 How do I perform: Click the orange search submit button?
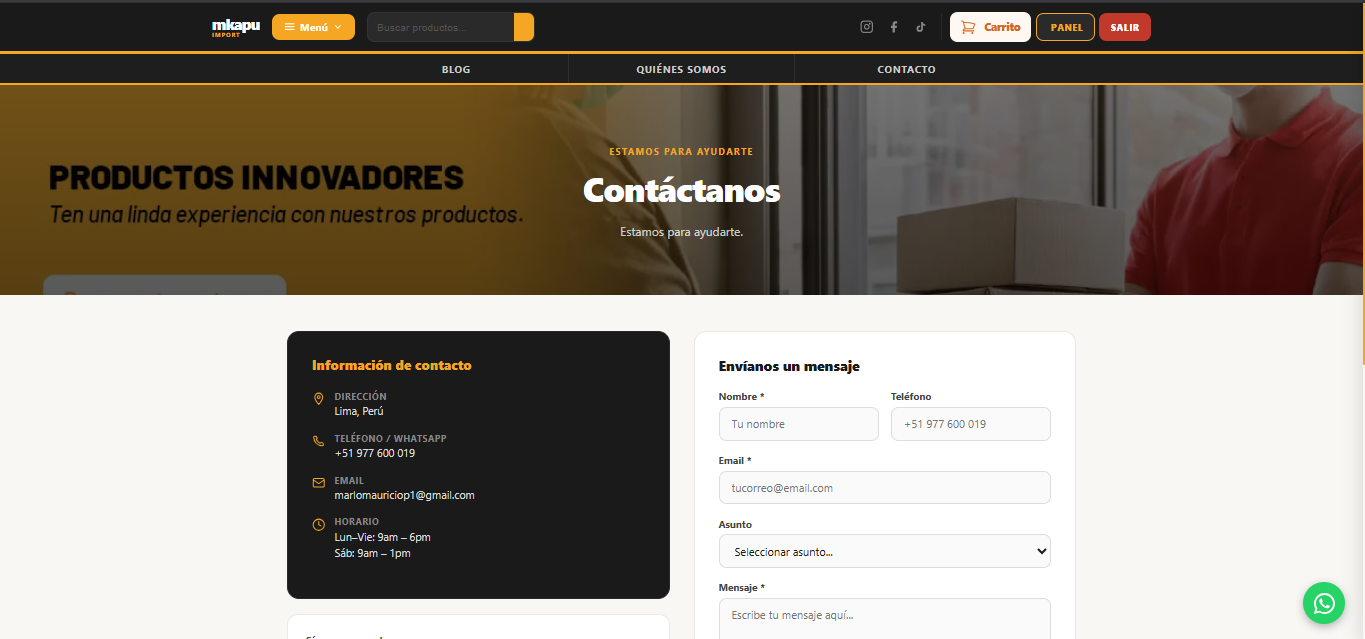(x=524, y=27)
